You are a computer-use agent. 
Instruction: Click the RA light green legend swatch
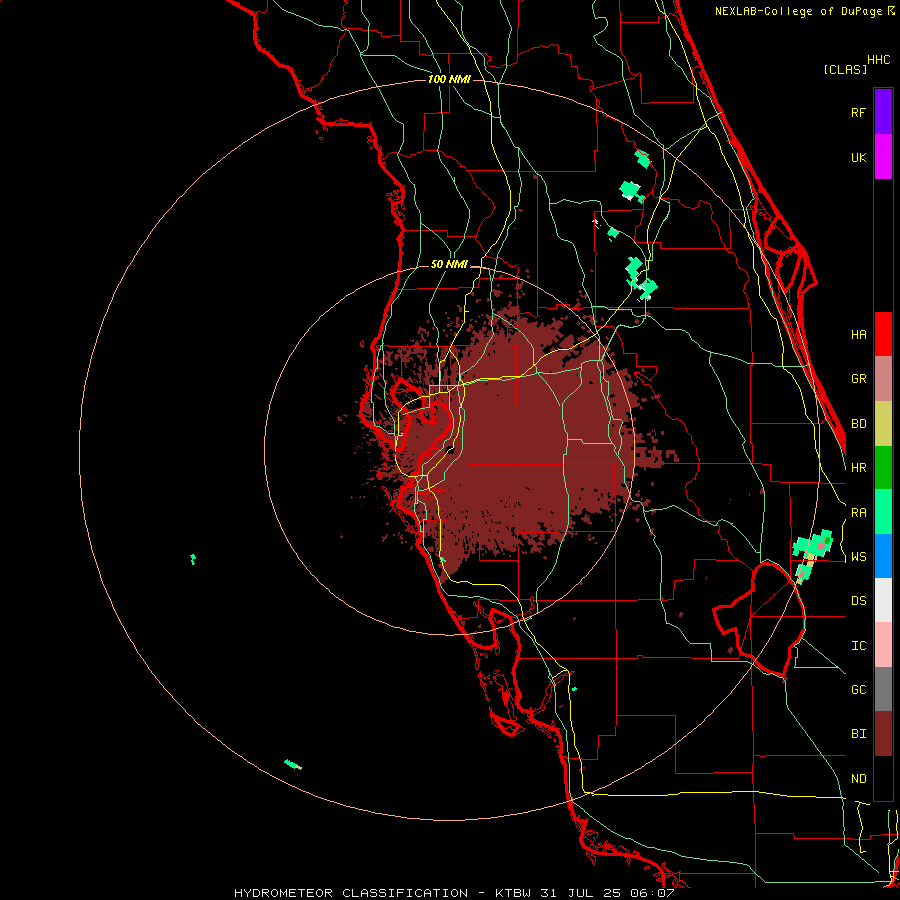pos(883,512)
